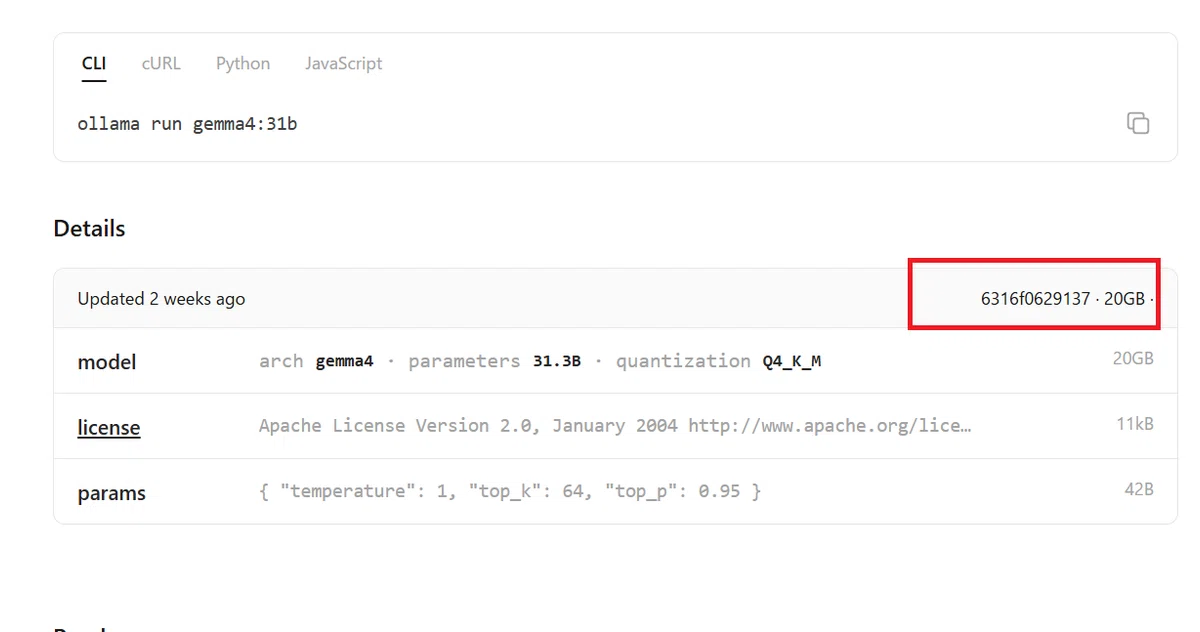
Task: Click the 42B params file size
Action: [1139, 490]
